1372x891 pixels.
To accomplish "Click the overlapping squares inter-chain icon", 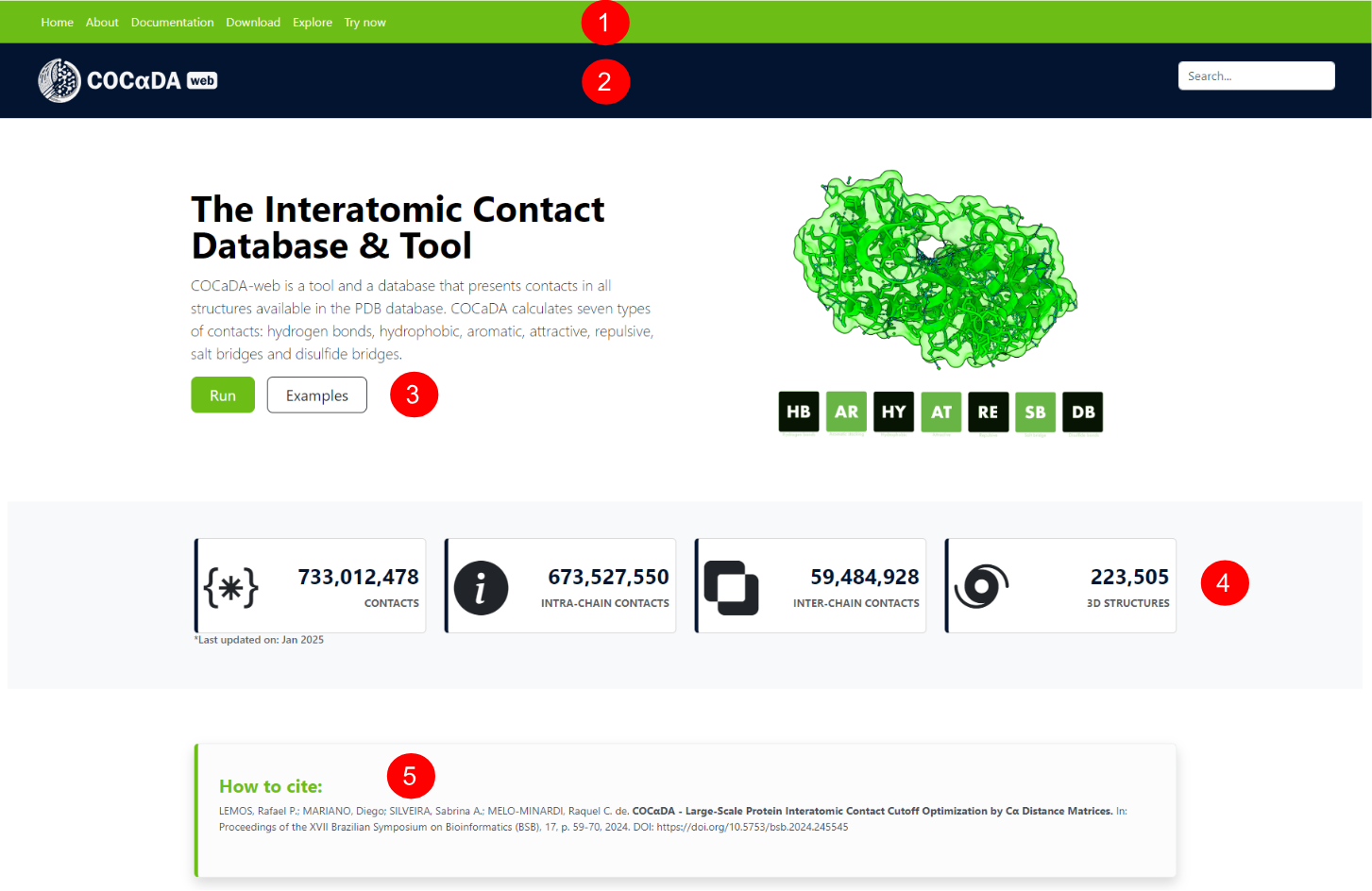I will [x=732, y=587].
